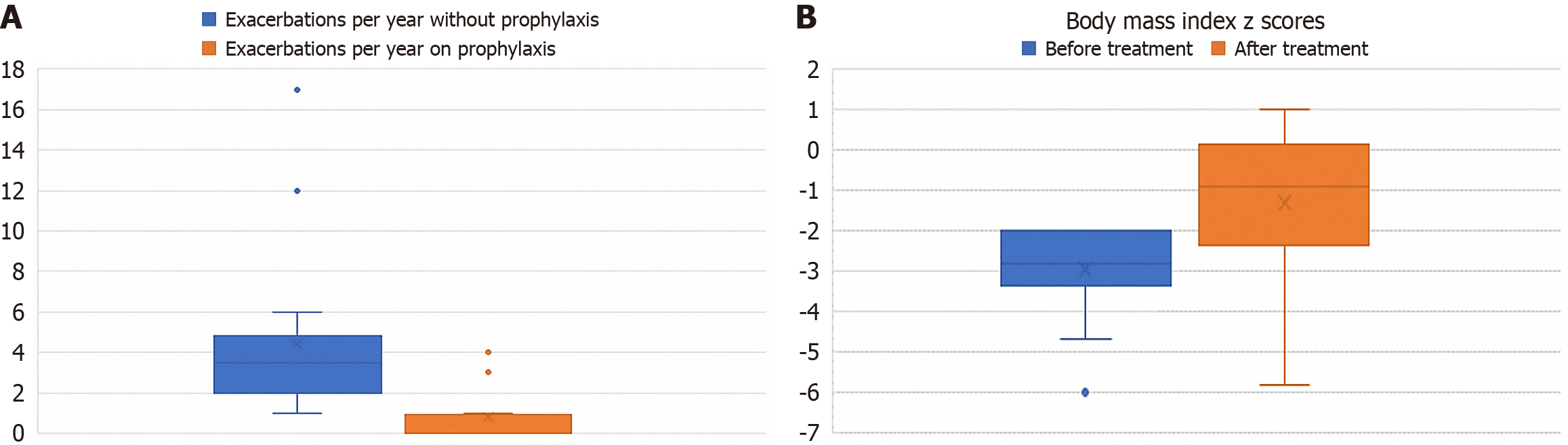Click the blue outlier point at 12 exacerbations
The width and height of the screenshot is (1568, 445).
click(x=297, y=191)
